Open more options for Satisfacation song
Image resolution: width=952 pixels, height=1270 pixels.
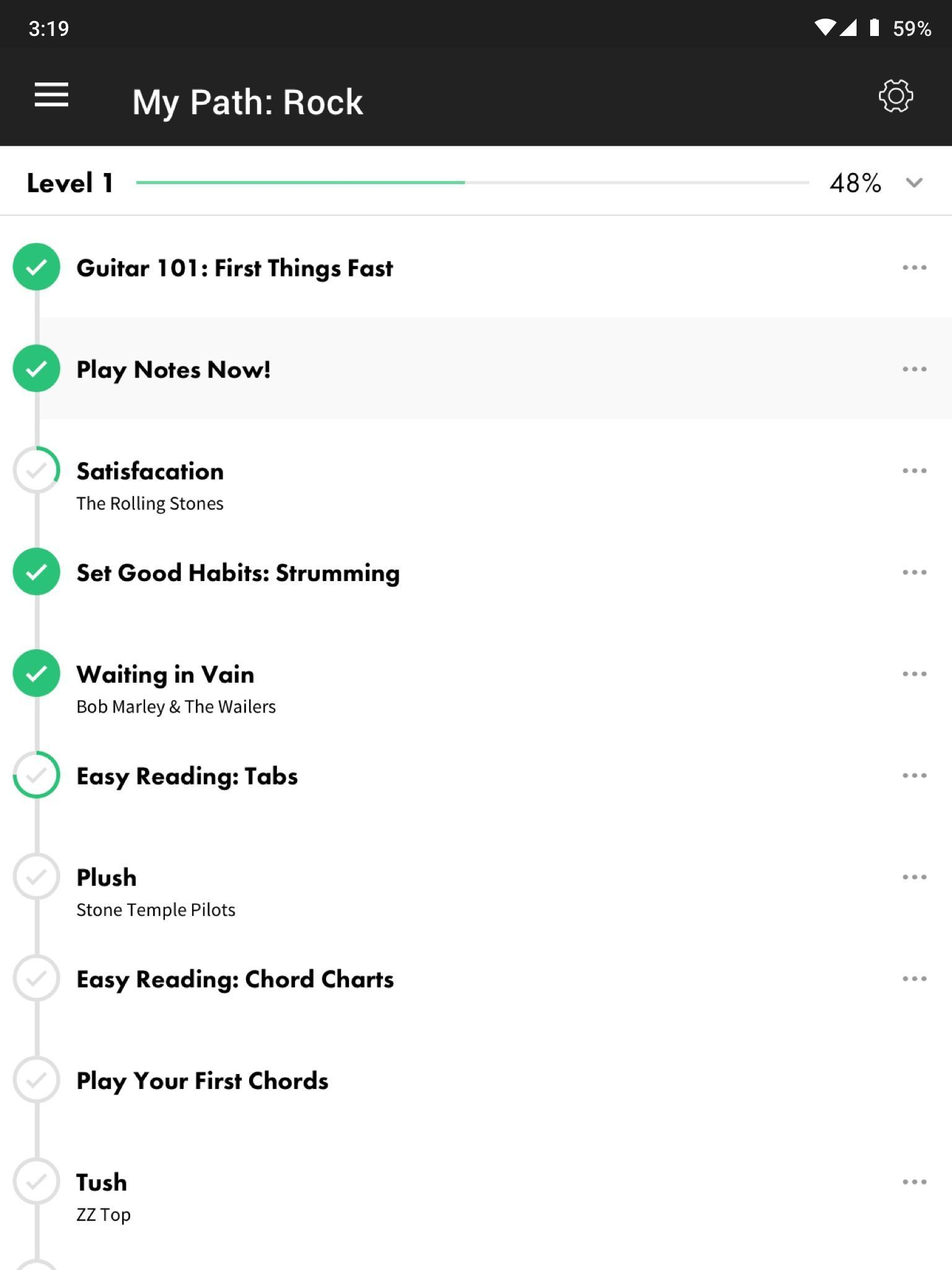point(914,471)
